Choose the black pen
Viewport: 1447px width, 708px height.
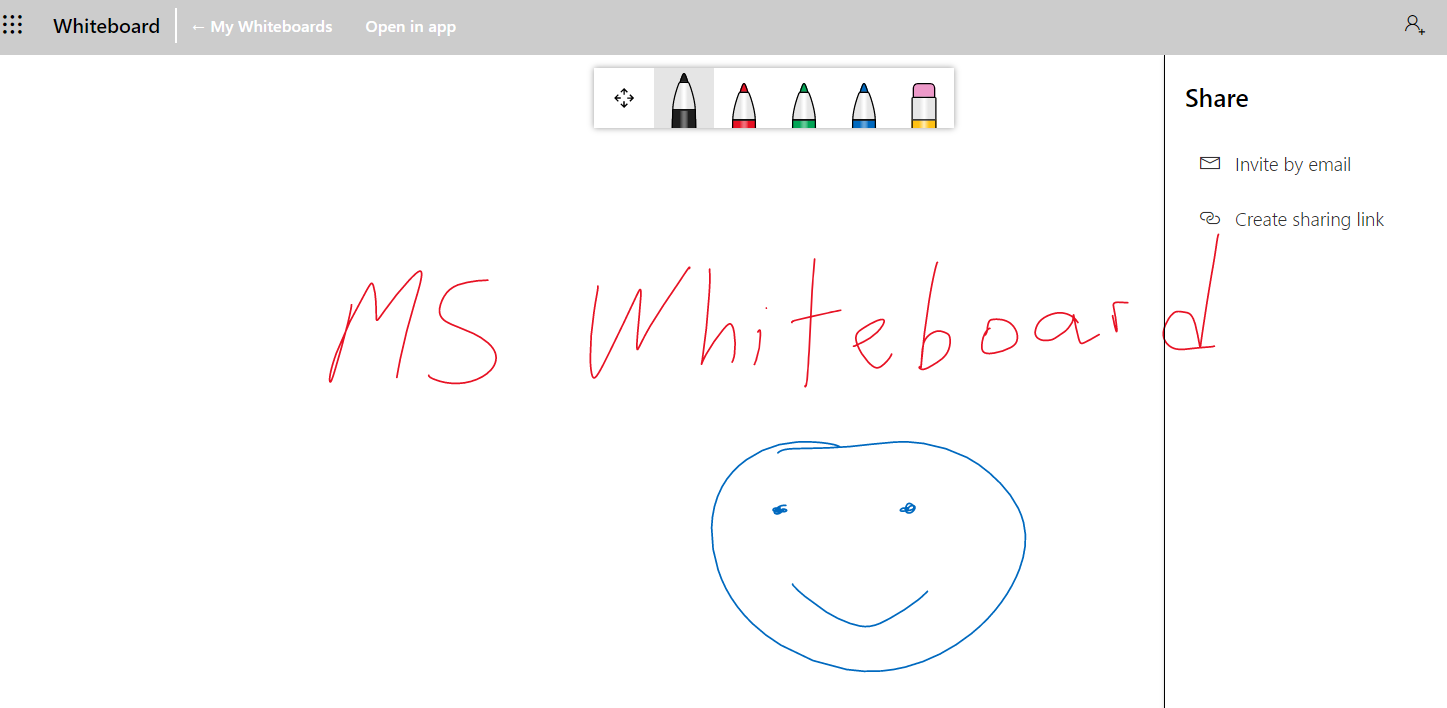684,98
